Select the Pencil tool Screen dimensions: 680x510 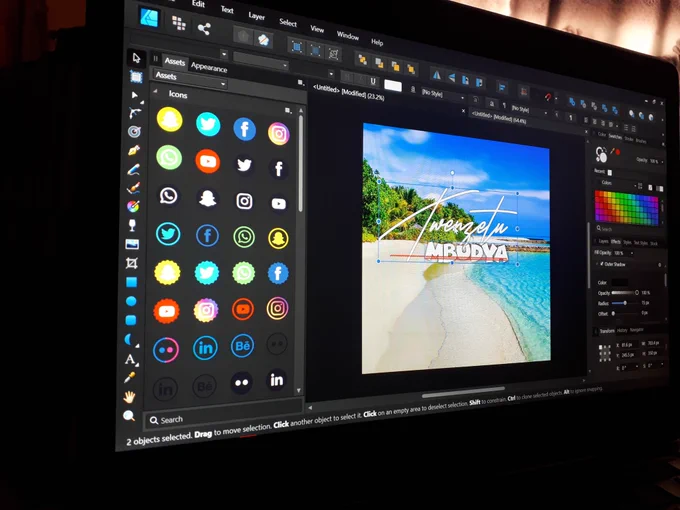[134, 169]
